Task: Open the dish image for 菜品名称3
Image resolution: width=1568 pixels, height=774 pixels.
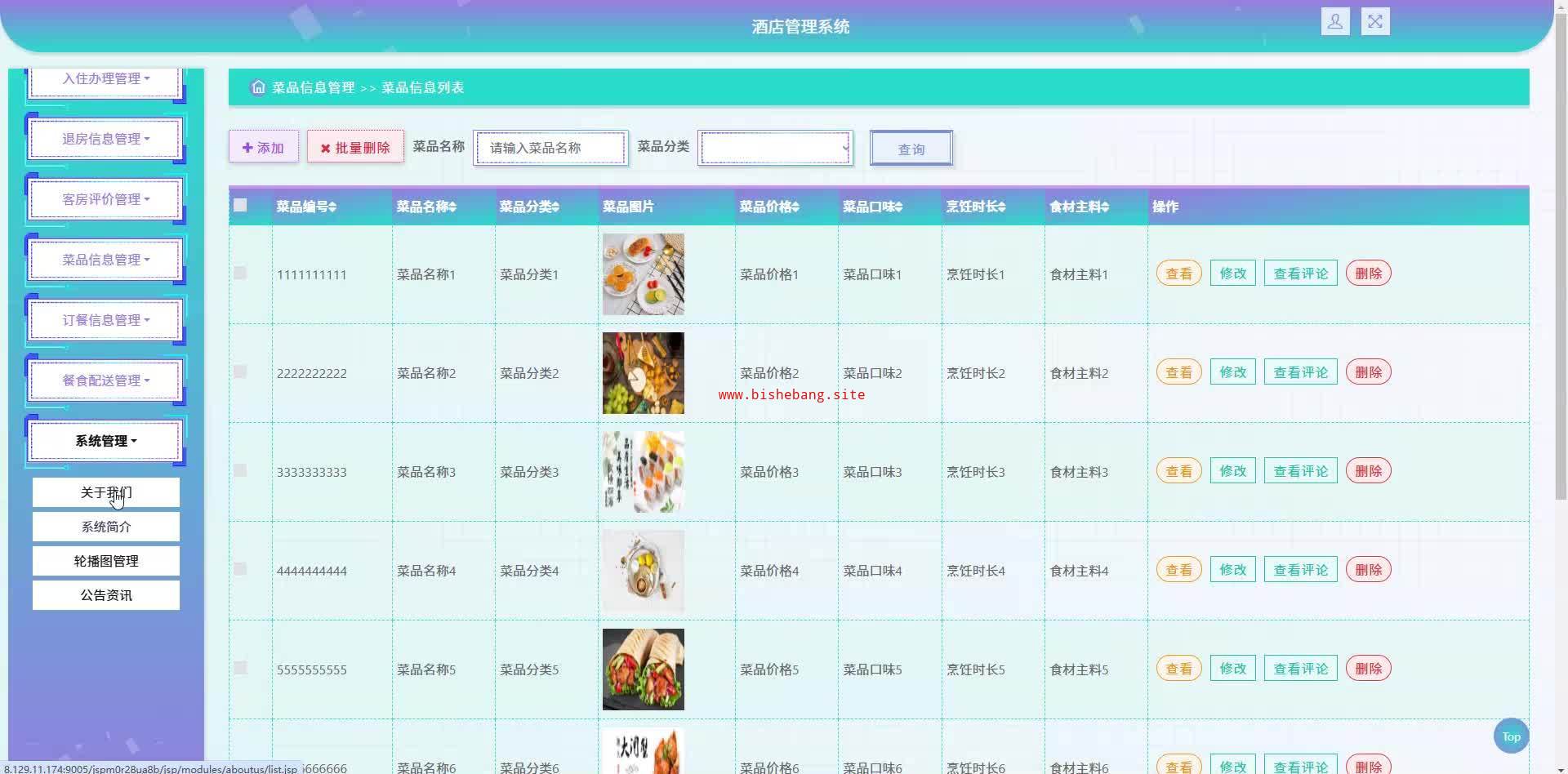Action: (x=644, y=472)
